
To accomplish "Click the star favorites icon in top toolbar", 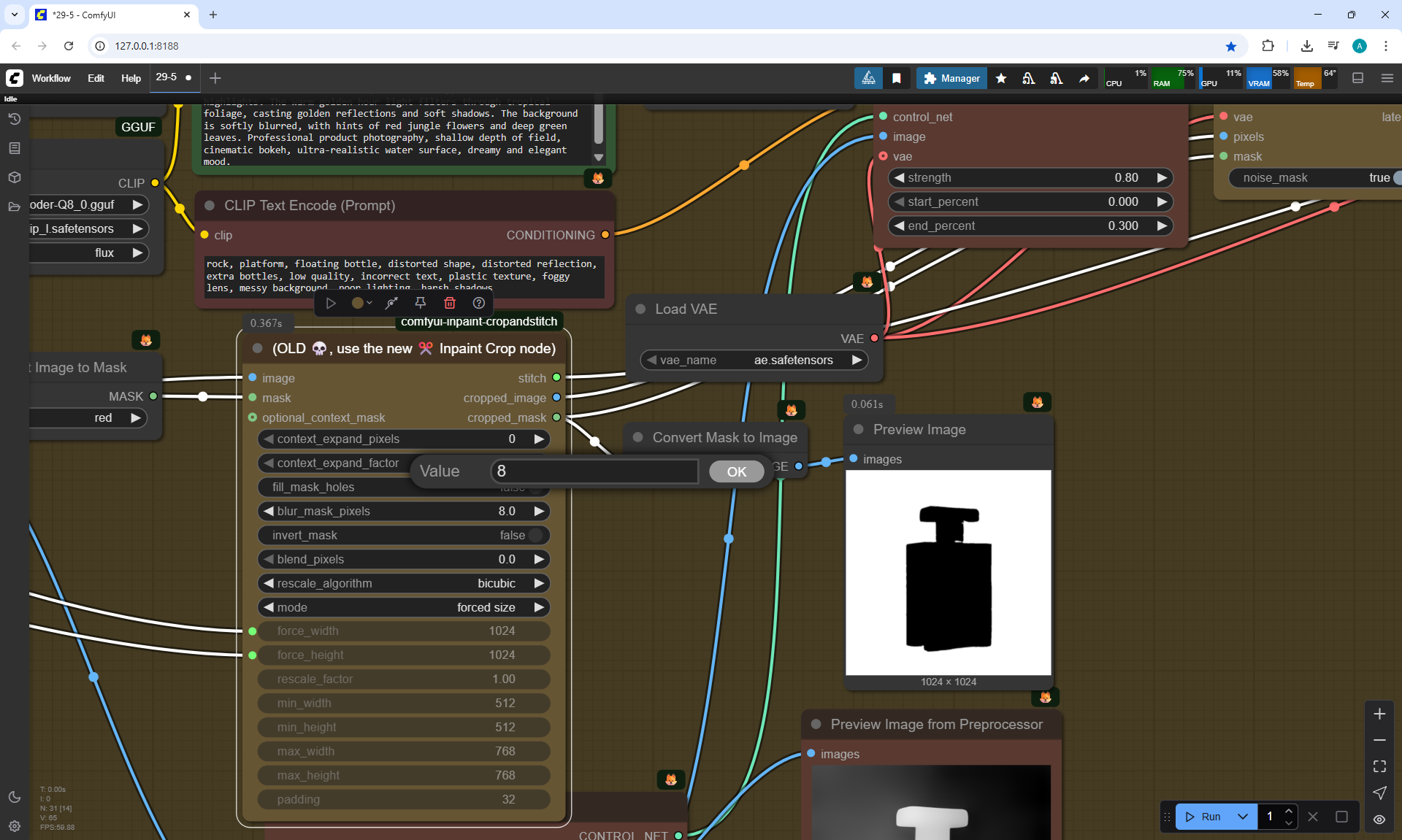I will point(1001,78).
